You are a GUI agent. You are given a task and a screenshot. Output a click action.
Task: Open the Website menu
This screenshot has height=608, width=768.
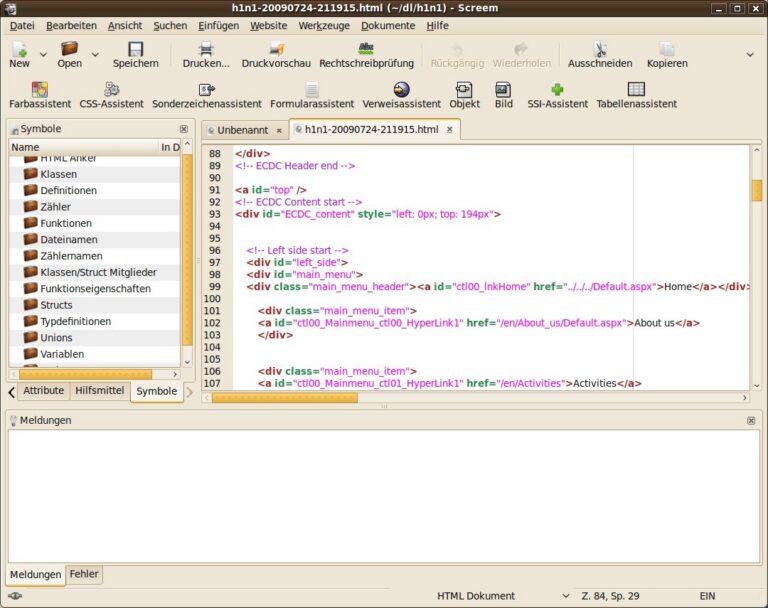269,25
